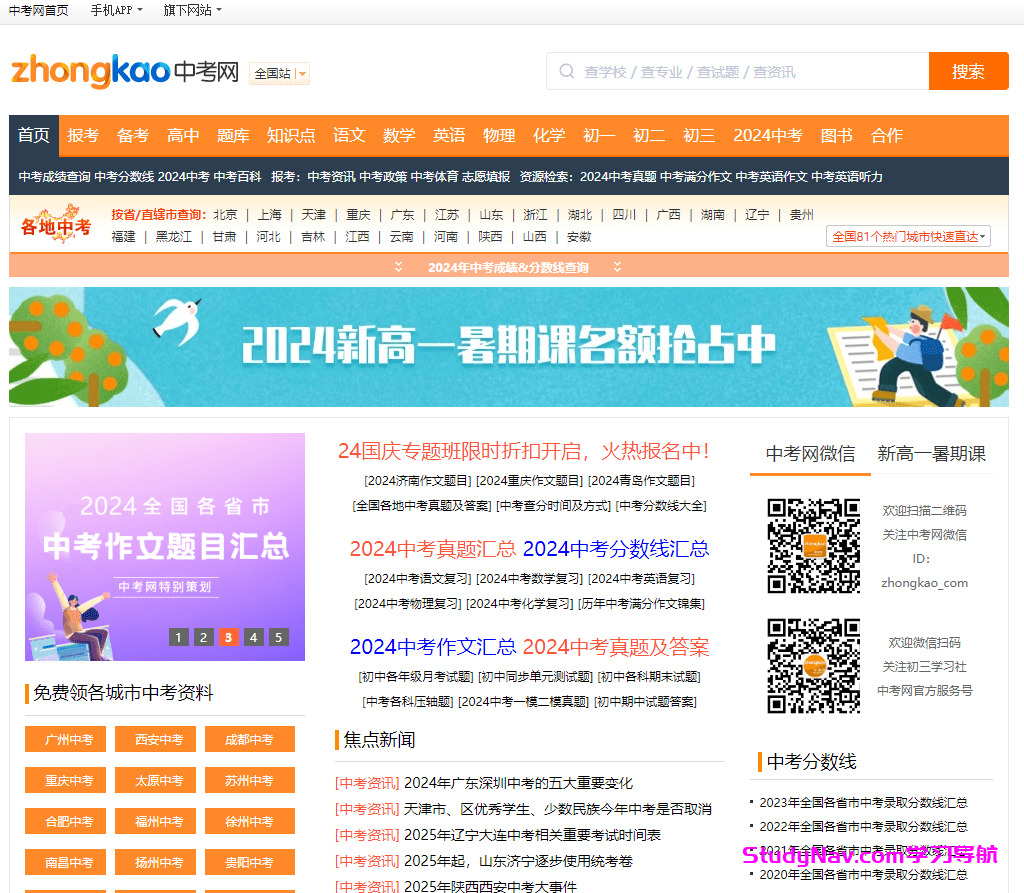
Task: Open the 全国站 site selector
Action: (278, 73)
